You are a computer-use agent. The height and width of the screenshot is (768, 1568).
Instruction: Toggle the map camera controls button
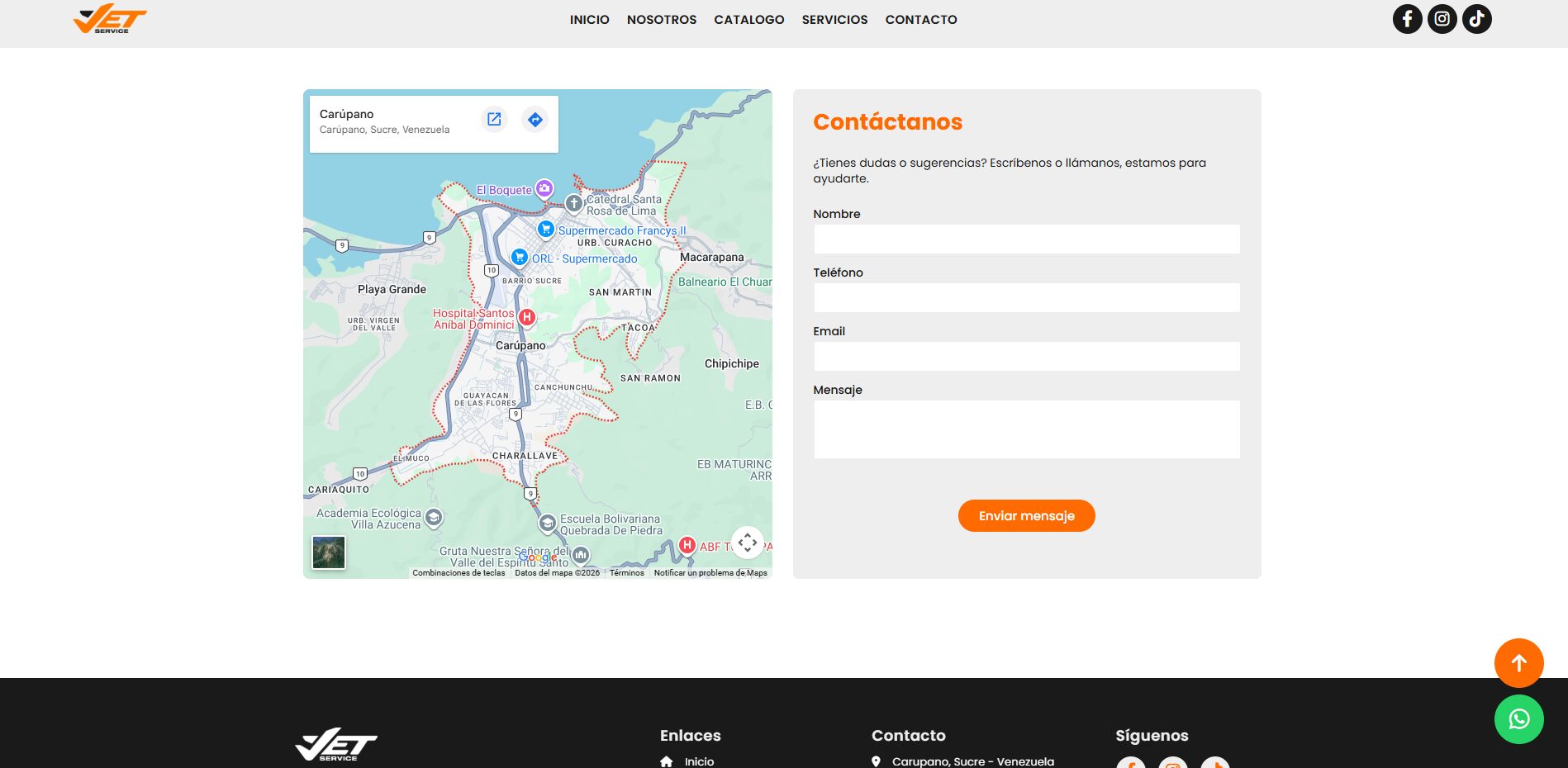(x=747, y=543)
